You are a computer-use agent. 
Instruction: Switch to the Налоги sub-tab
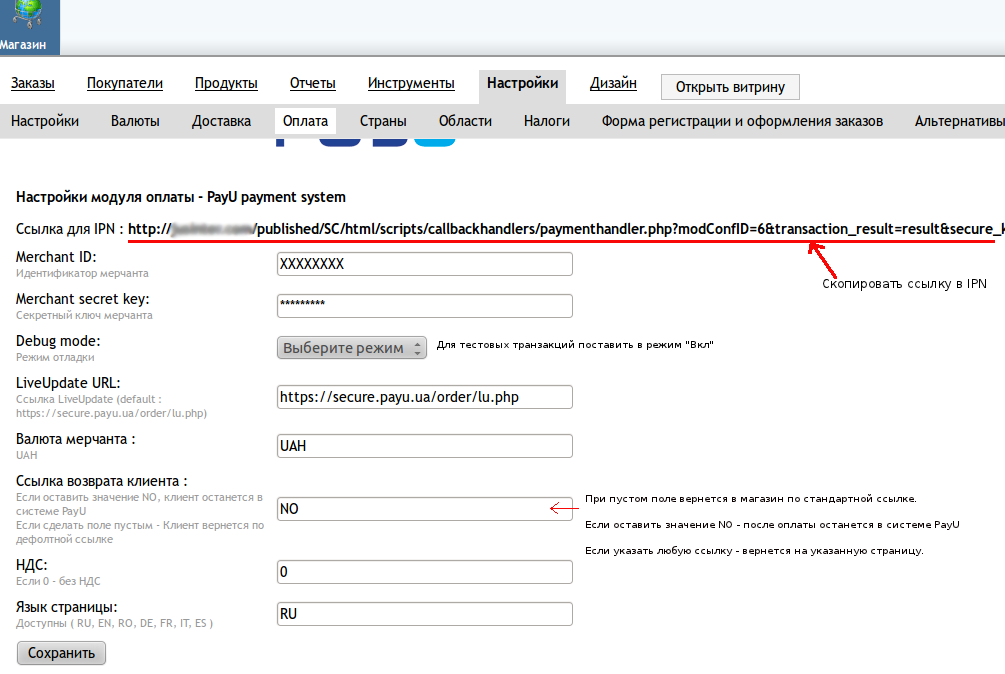pyautogui.click(x=547, y=121)
